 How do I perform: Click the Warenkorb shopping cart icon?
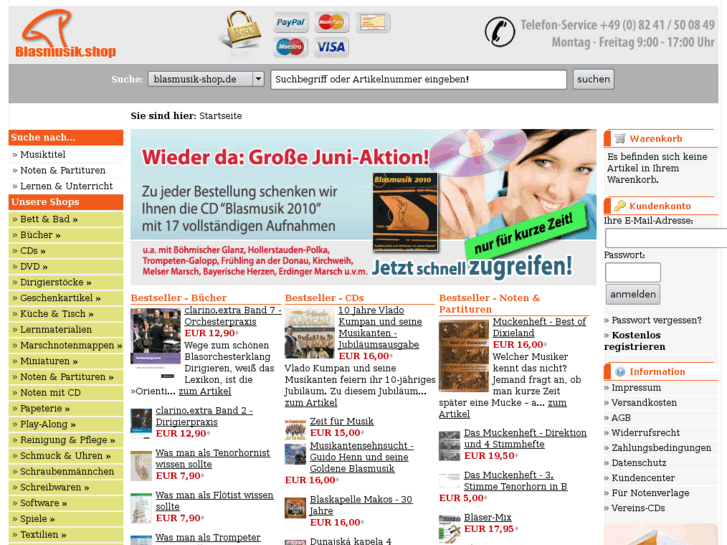click(619, 138)
